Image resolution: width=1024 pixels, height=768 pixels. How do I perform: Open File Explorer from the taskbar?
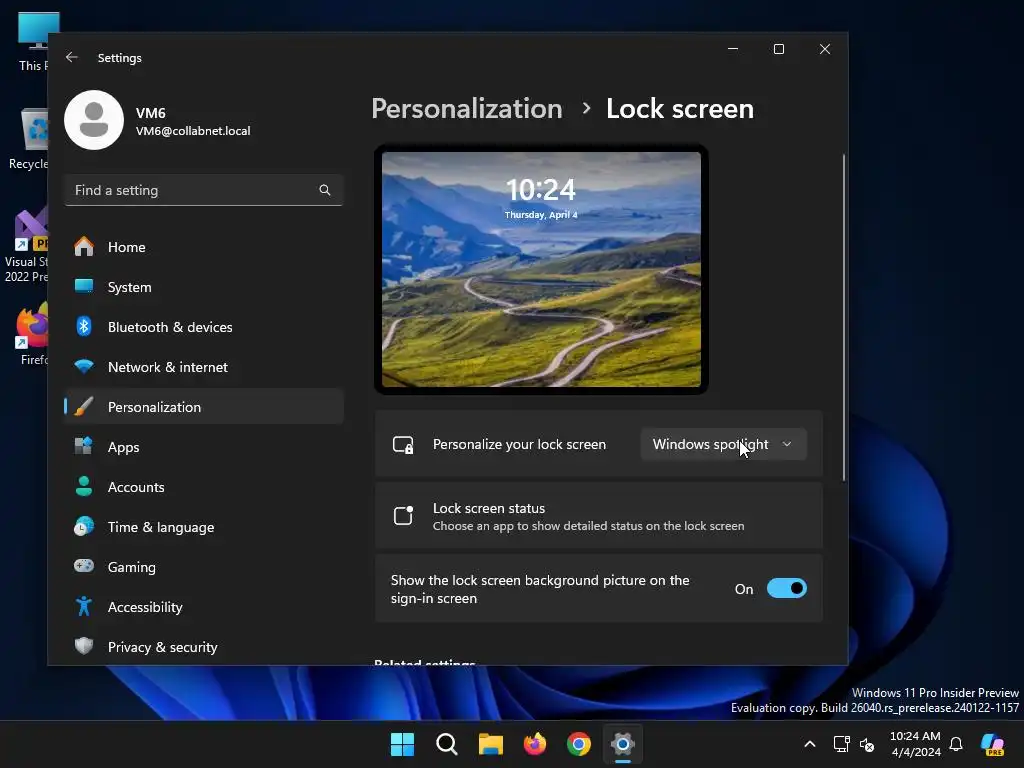(490, 744)
